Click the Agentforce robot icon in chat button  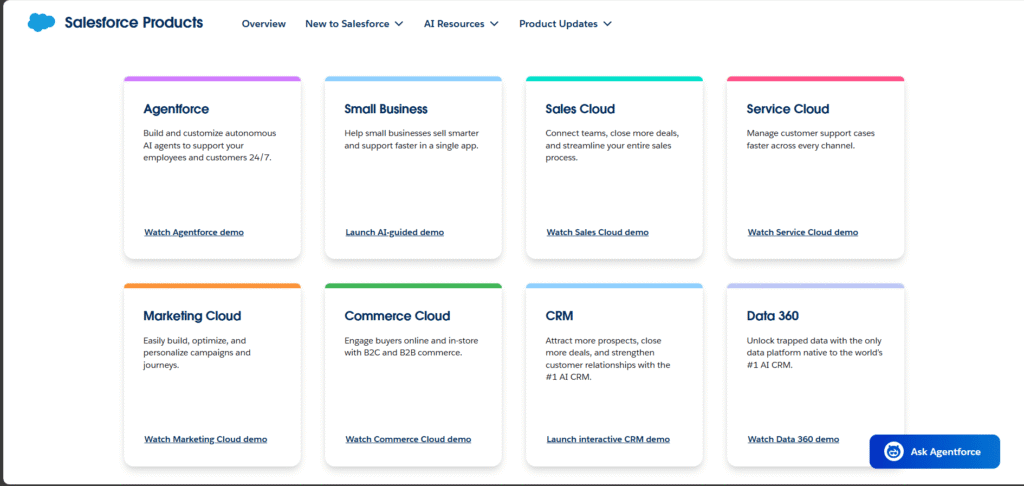(x=894, y=452)
